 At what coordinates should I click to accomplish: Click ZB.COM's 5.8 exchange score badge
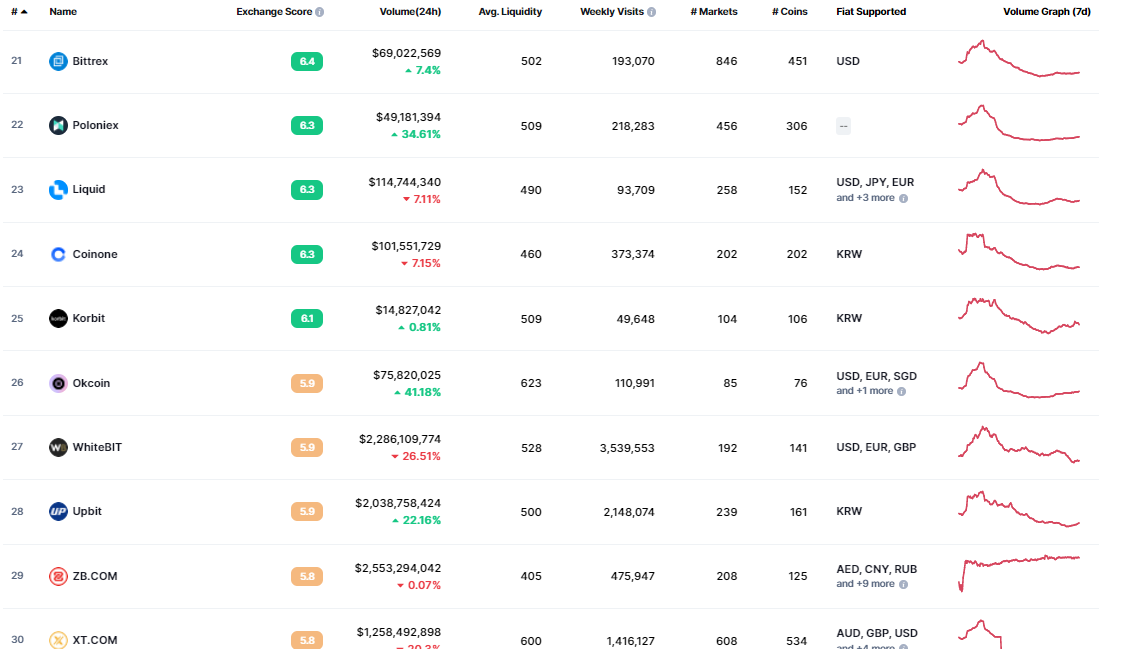(307, 577)
